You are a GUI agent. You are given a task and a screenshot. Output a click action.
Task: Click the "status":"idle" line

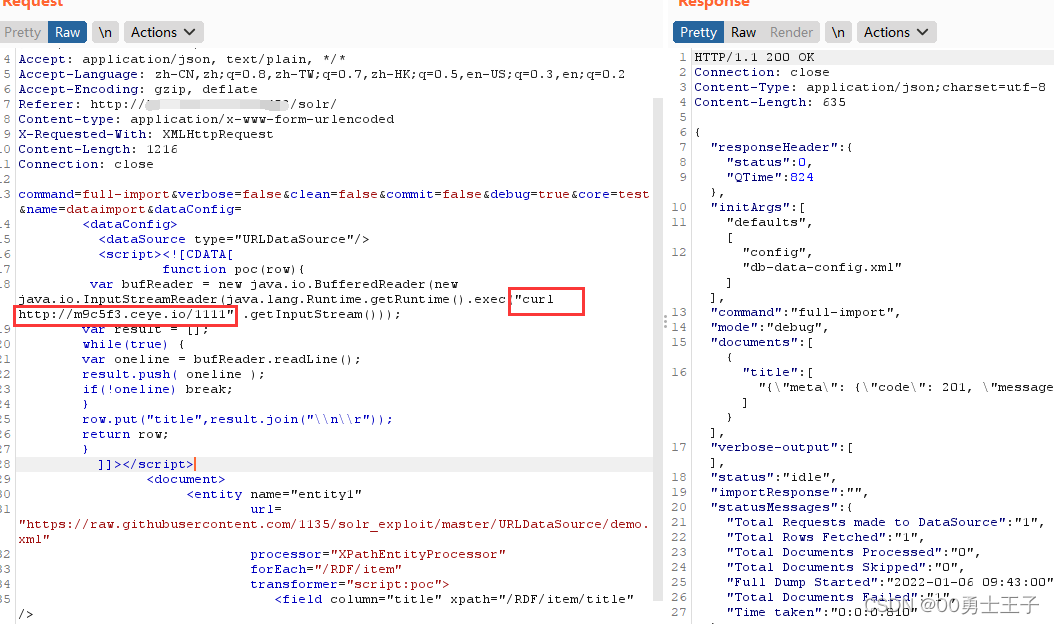774,477
